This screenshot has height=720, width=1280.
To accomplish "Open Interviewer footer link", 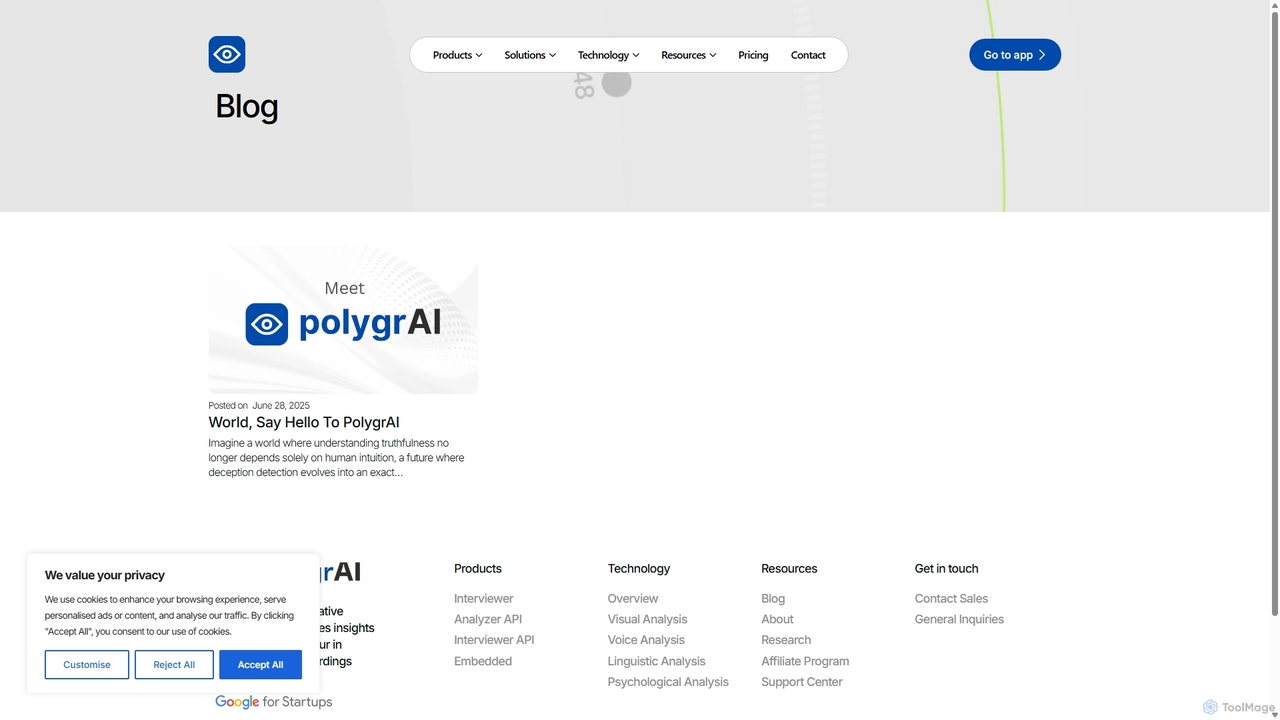I will tap(483, 599).
